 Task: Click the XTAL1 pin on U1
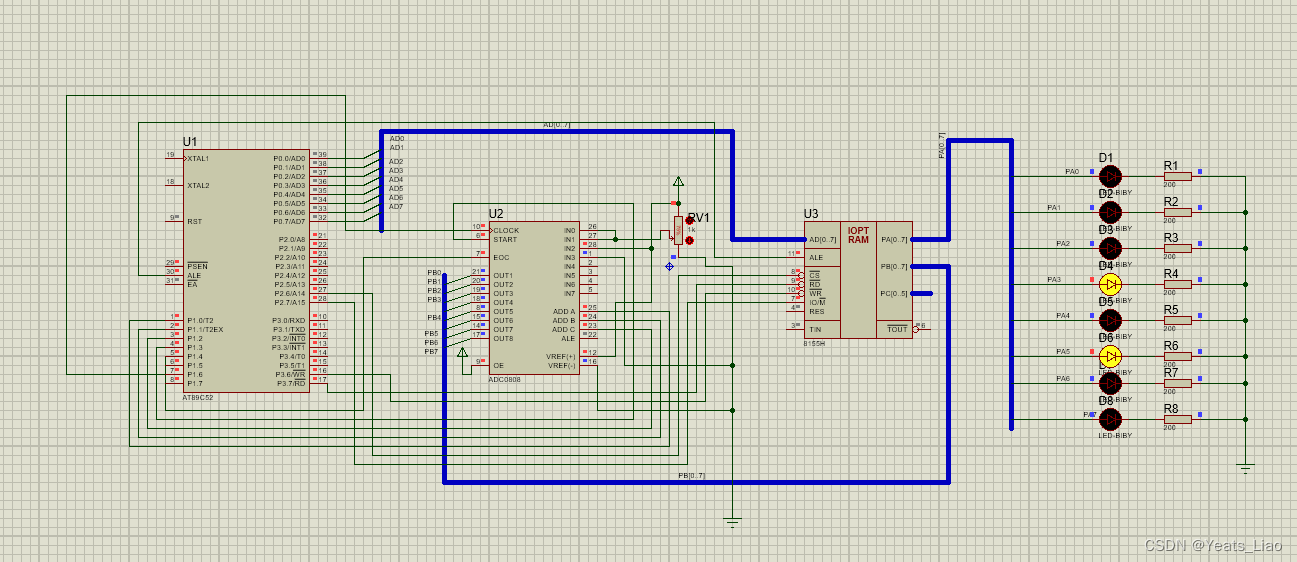click(198, 158)
